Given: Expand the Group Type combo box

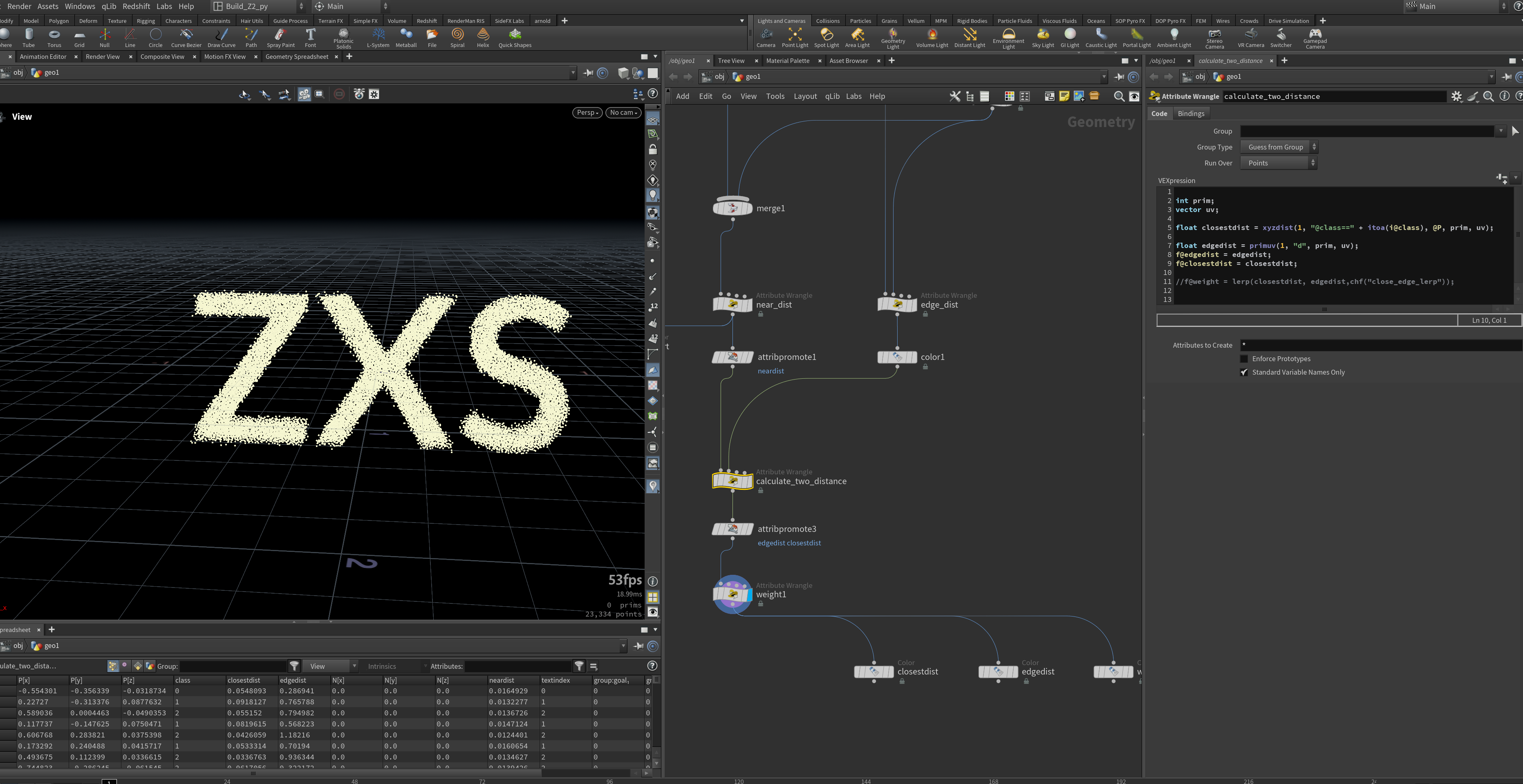Looking at the screenshot, I should pos(1279,147).
